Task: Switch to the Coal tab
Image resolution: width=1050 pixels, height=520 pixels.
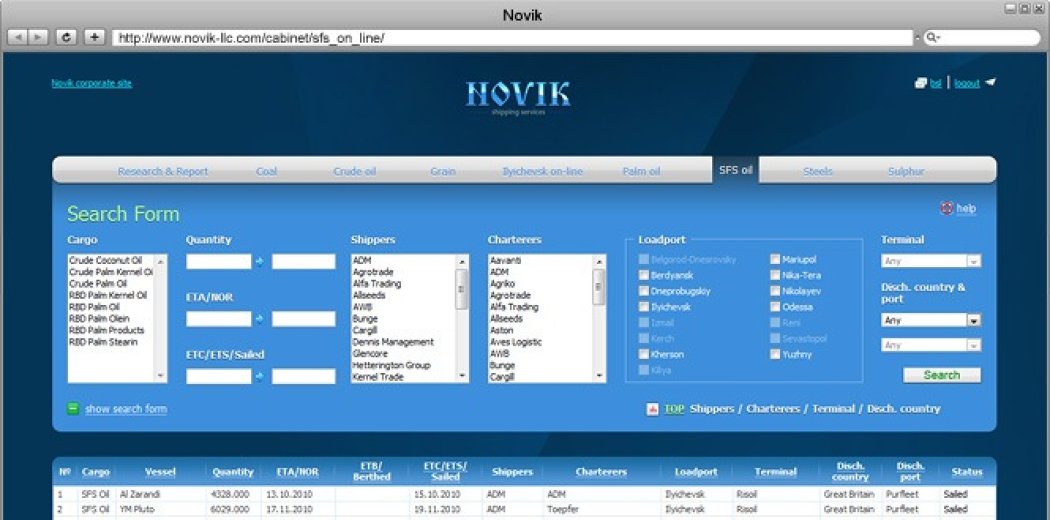Action: coord(266,171)
